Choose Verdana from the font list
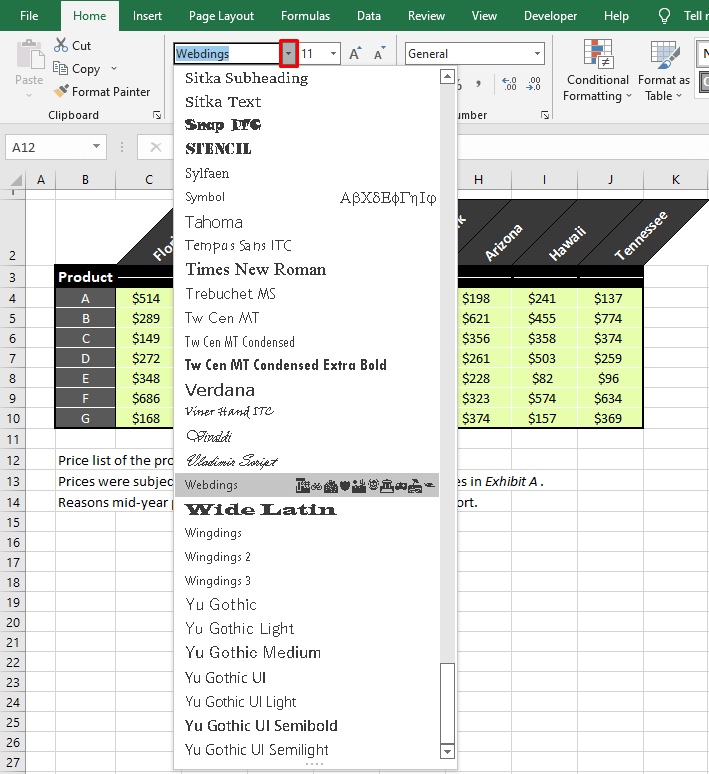 tap(307, 390)
